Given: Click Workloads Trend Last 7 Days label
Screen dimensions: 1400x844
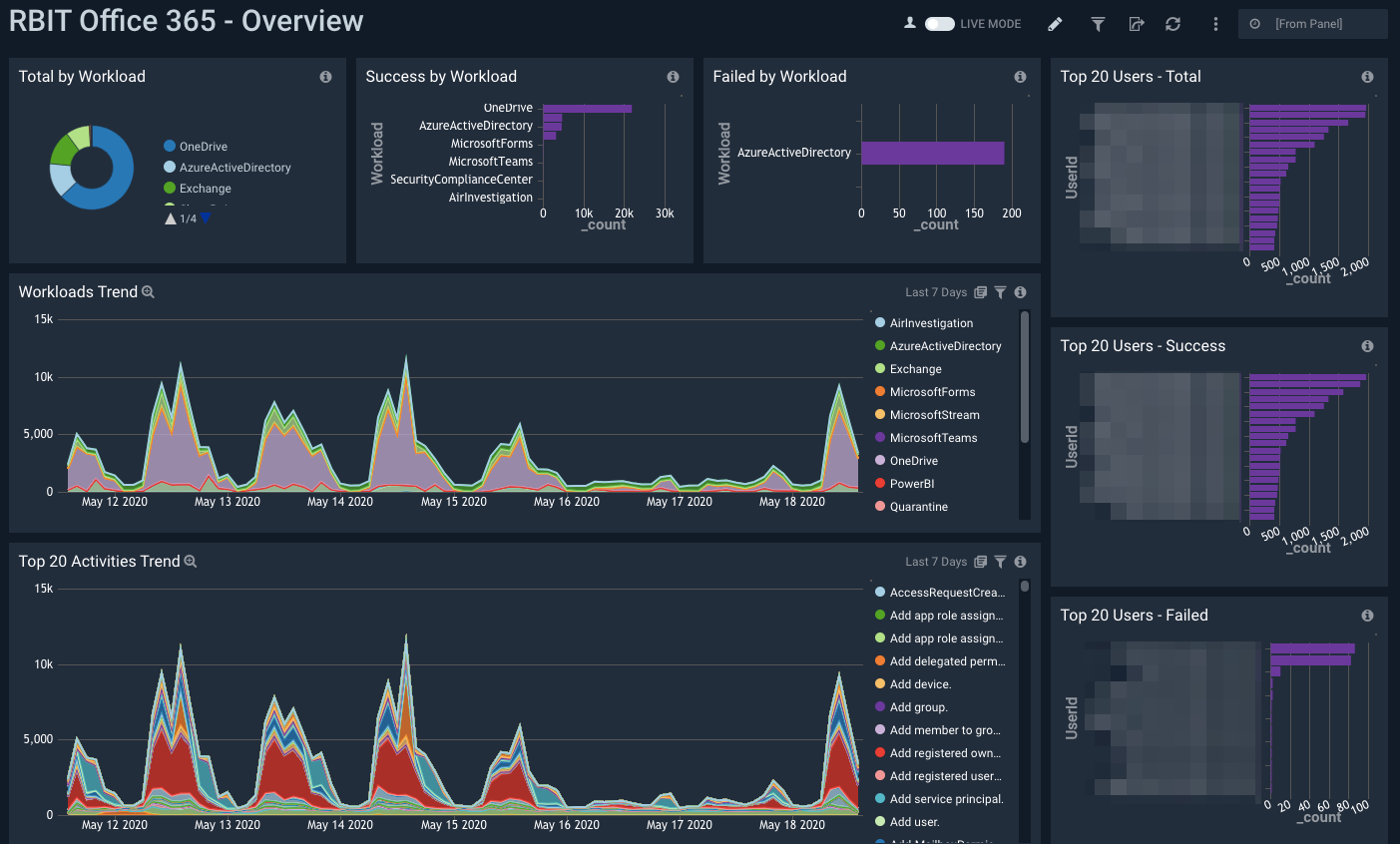Looking at the screenshot, I should coord(936,292).
